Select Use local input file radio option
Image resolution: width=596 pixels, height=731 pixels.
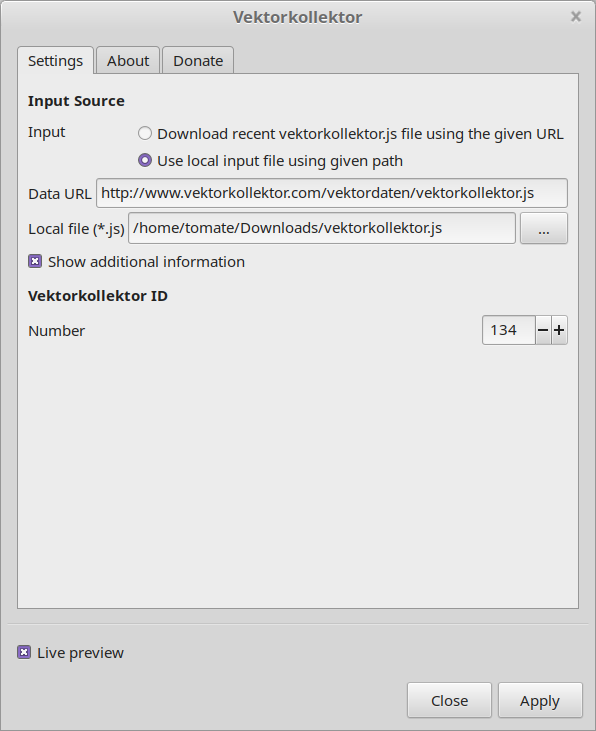pos(145,161)
